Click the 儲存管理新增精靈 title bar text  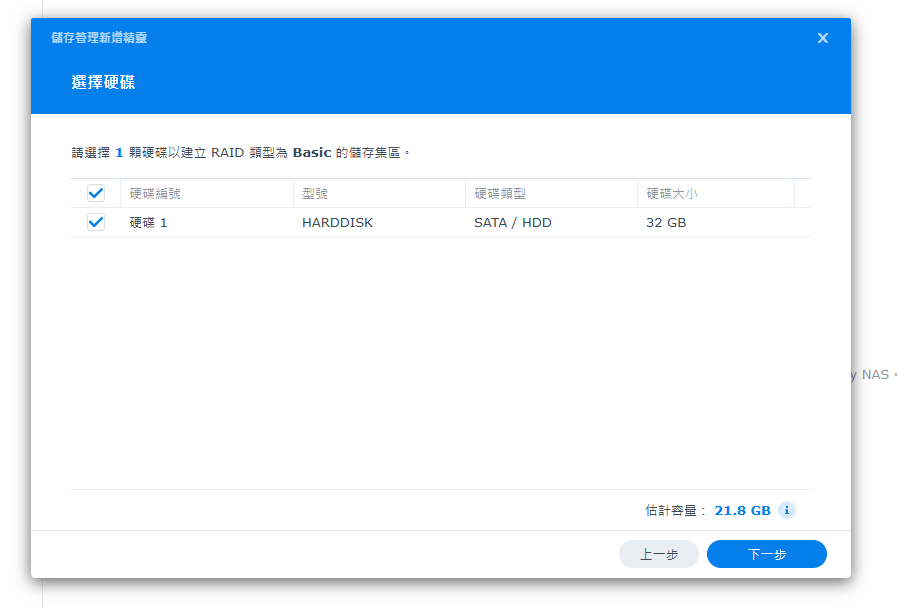[x=99, y=38]
